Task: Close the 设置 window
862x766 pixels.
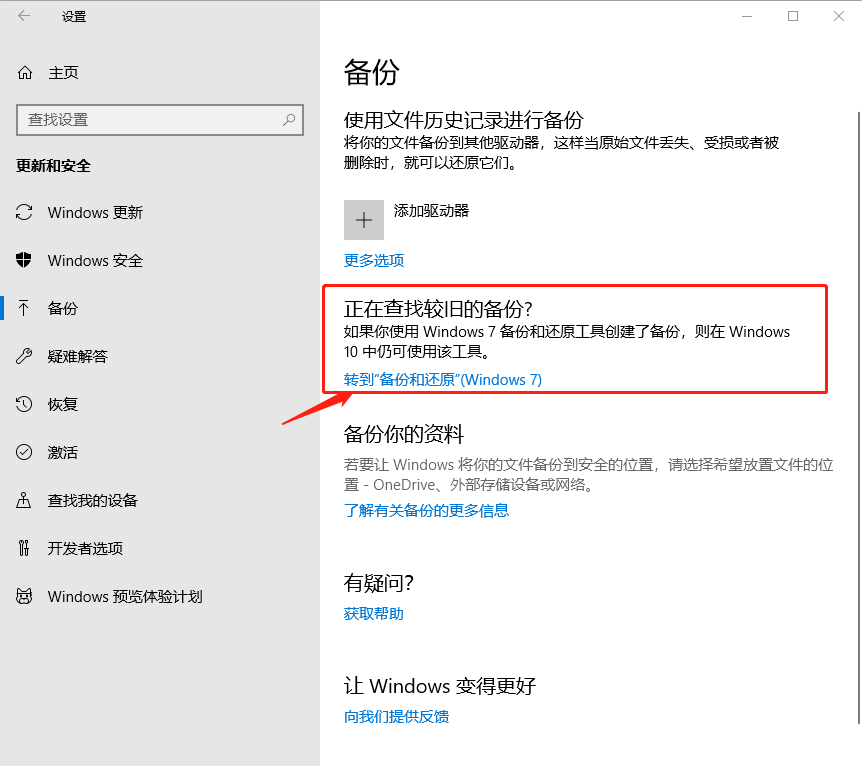Action: click(838, 16)
